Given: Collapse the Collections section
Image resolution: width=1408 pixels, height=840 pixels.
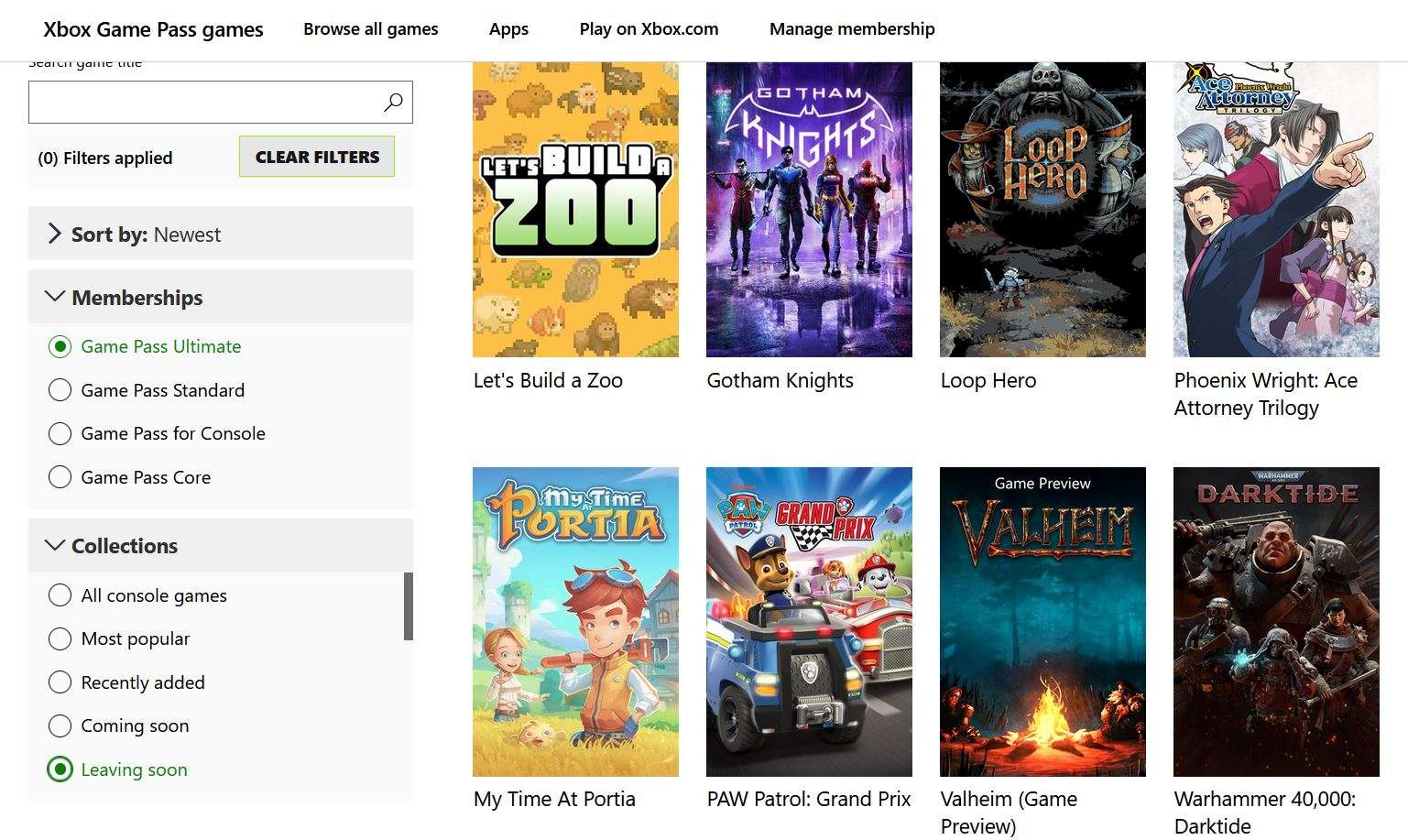Looking at the screenshot, I should pos(221,545).
